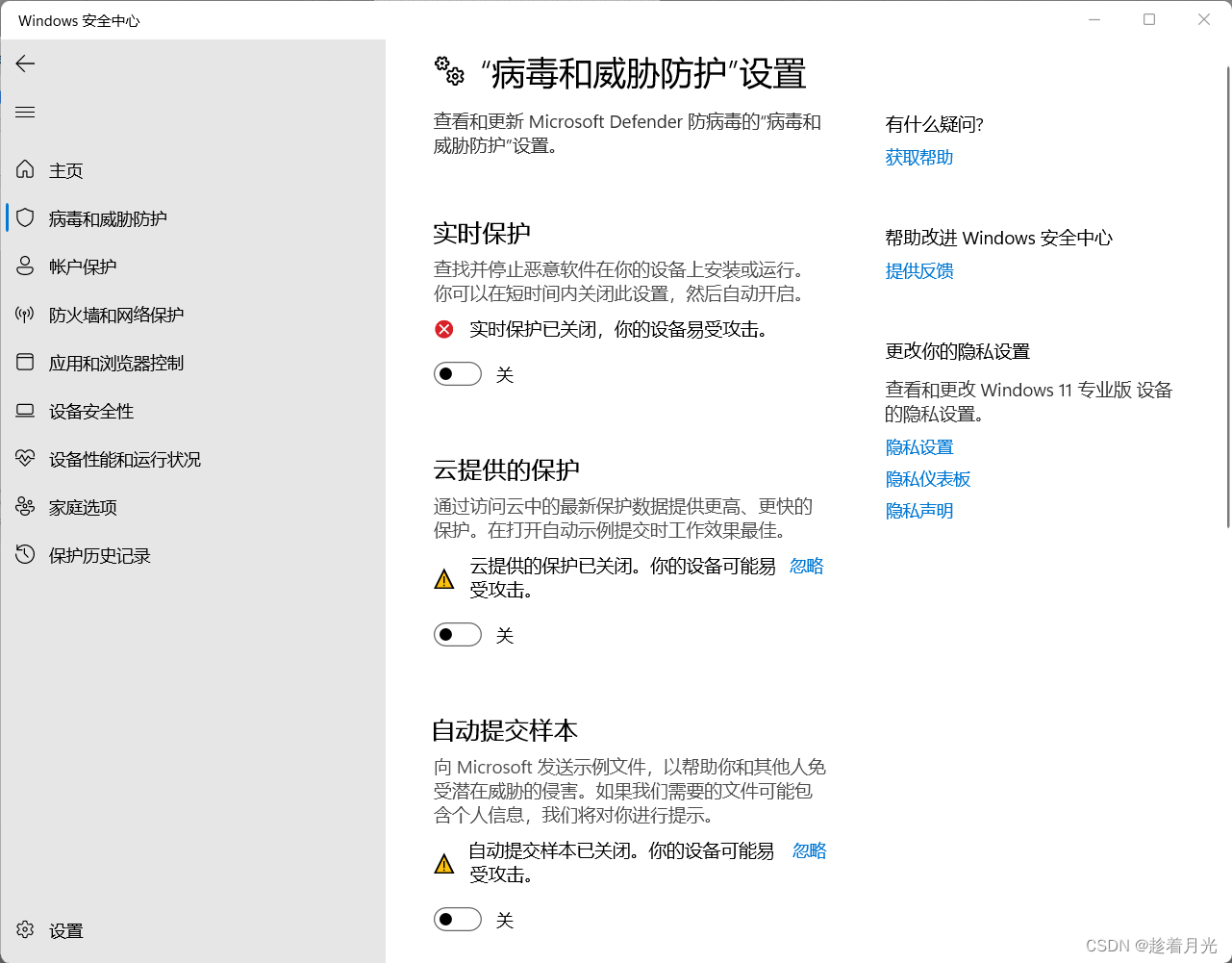
Task: Click the home icon in sidebar
Action: pyautogui.click(x=26, y=170)
